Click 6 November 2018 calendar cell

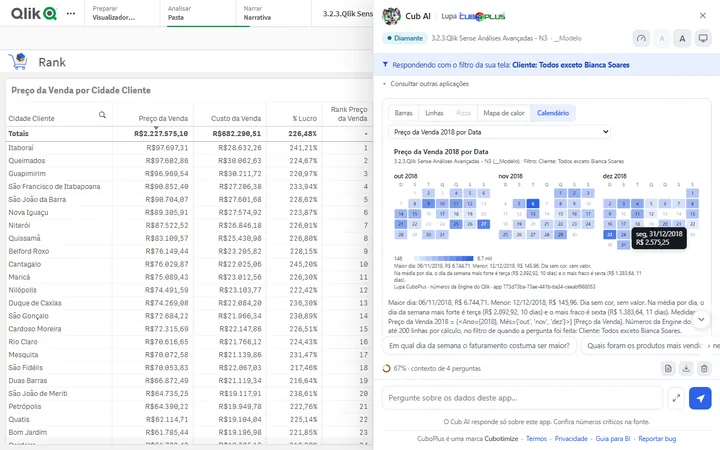(533, 203)
